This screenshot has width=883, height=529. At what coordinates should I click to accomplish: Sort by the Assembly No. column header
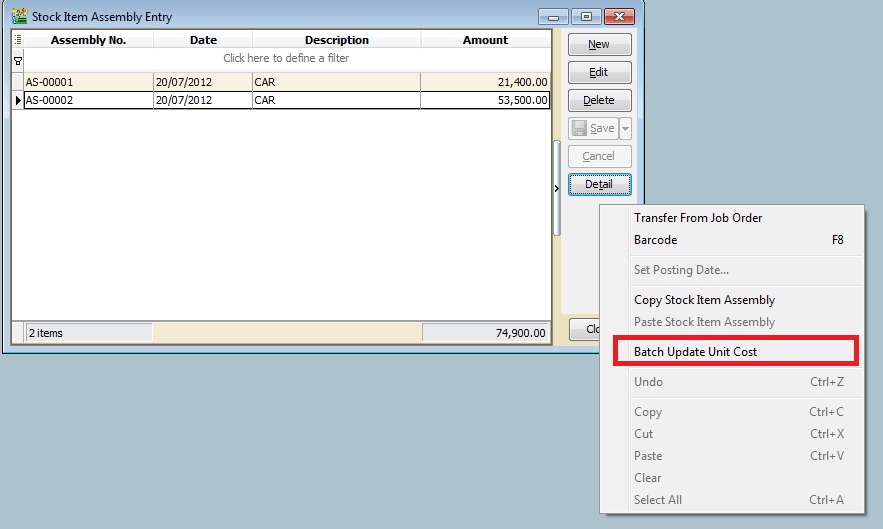88,40
